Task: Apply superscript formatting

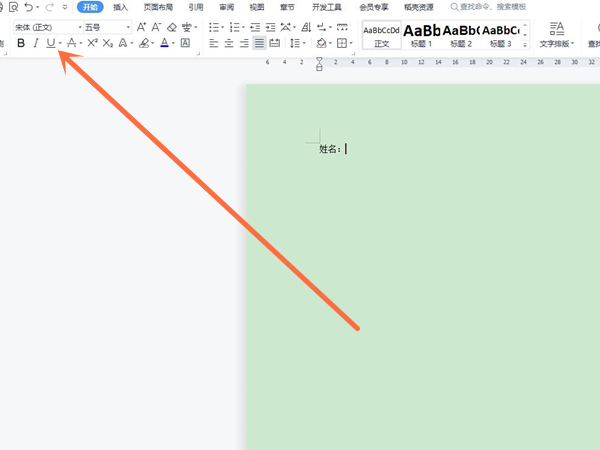Action: click(92, 44)
